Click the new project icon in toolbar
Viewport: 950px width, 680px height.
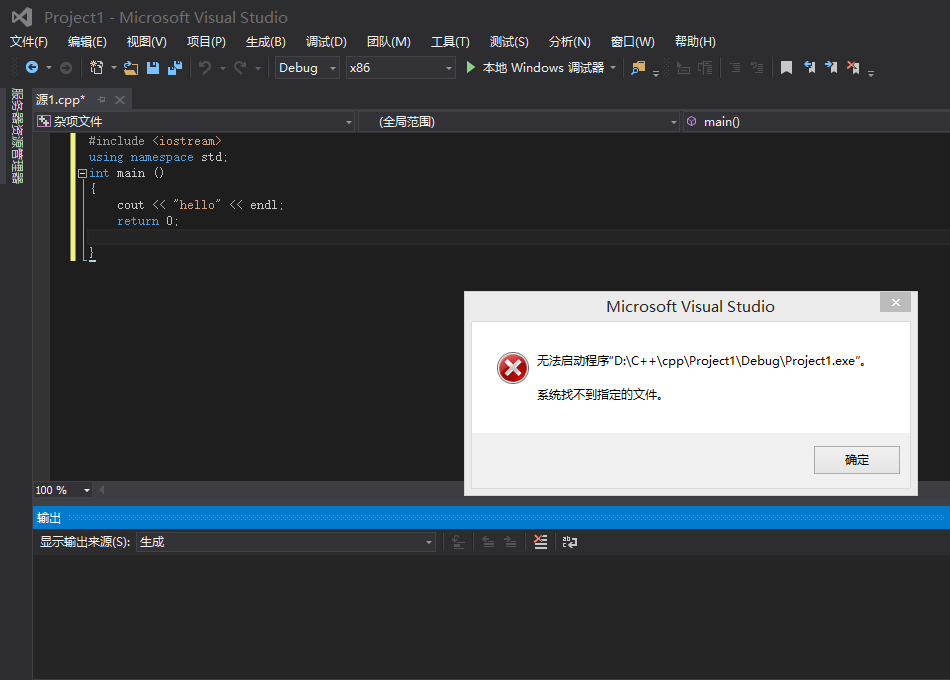96,68
